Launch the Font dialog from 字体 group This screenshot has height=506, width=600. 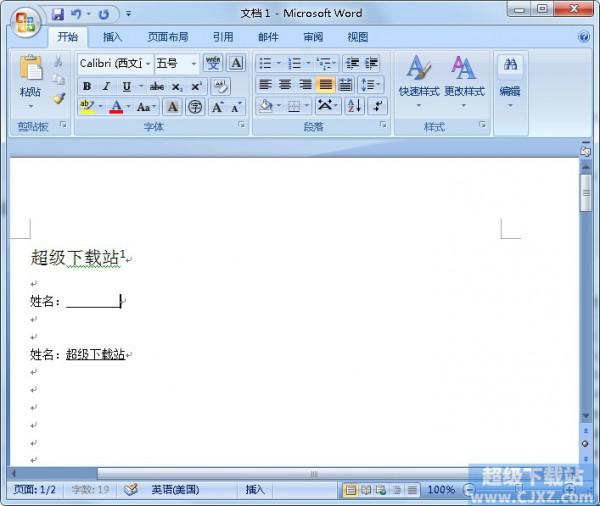tap(241, 124)
